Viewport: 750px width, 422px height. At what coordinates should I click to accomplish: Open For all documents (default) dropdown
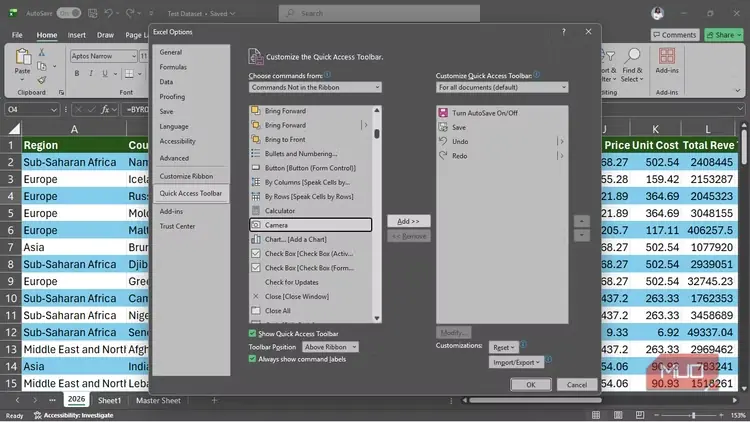point(502,88)
